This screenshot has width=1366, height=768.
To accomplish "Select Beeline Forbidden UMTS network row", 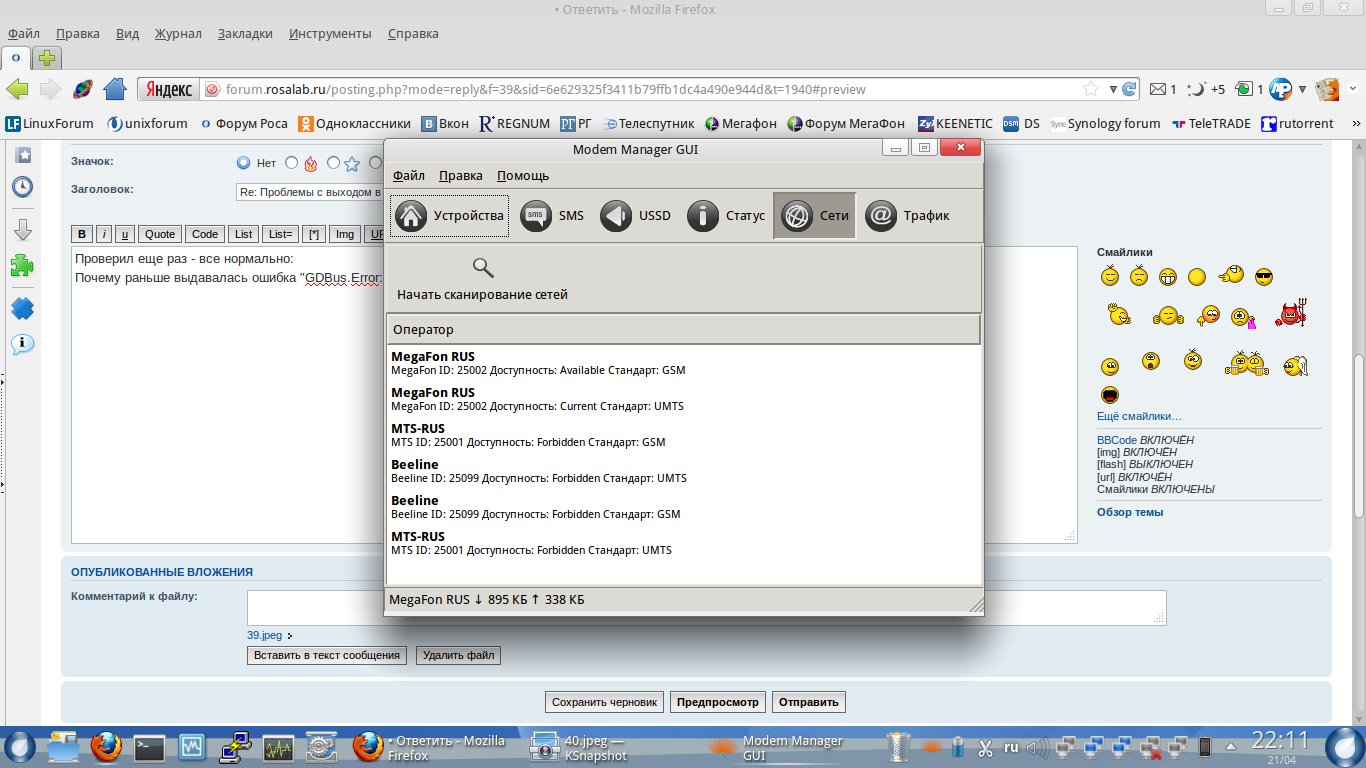I will 683,471.
